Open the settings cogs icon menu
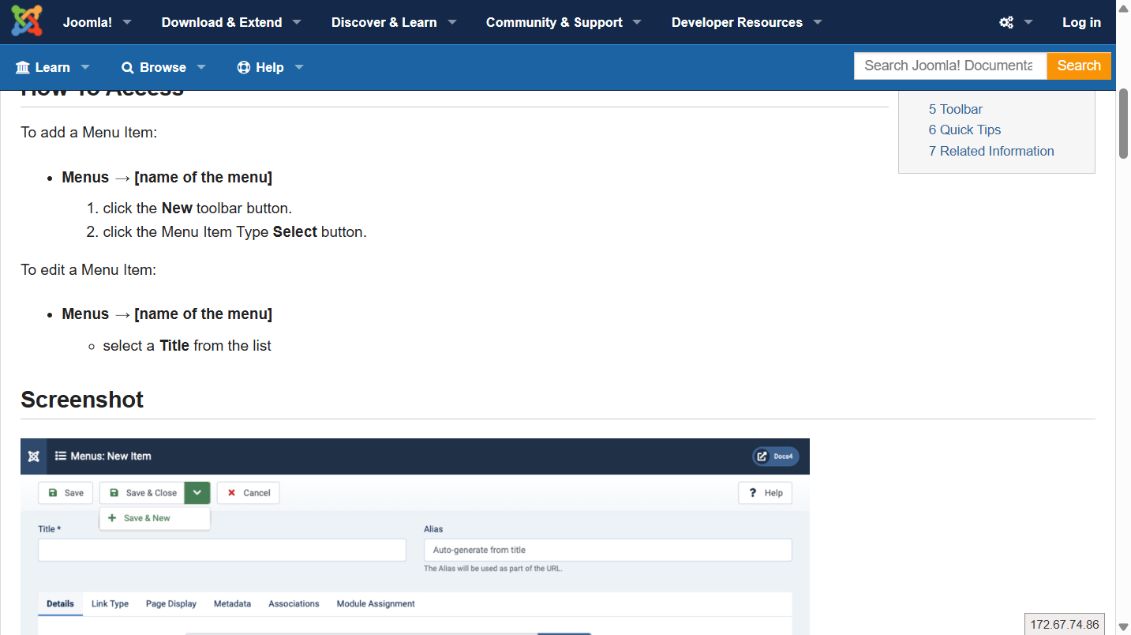Viewport: 1131px width, 635px height. (1006, 22)
